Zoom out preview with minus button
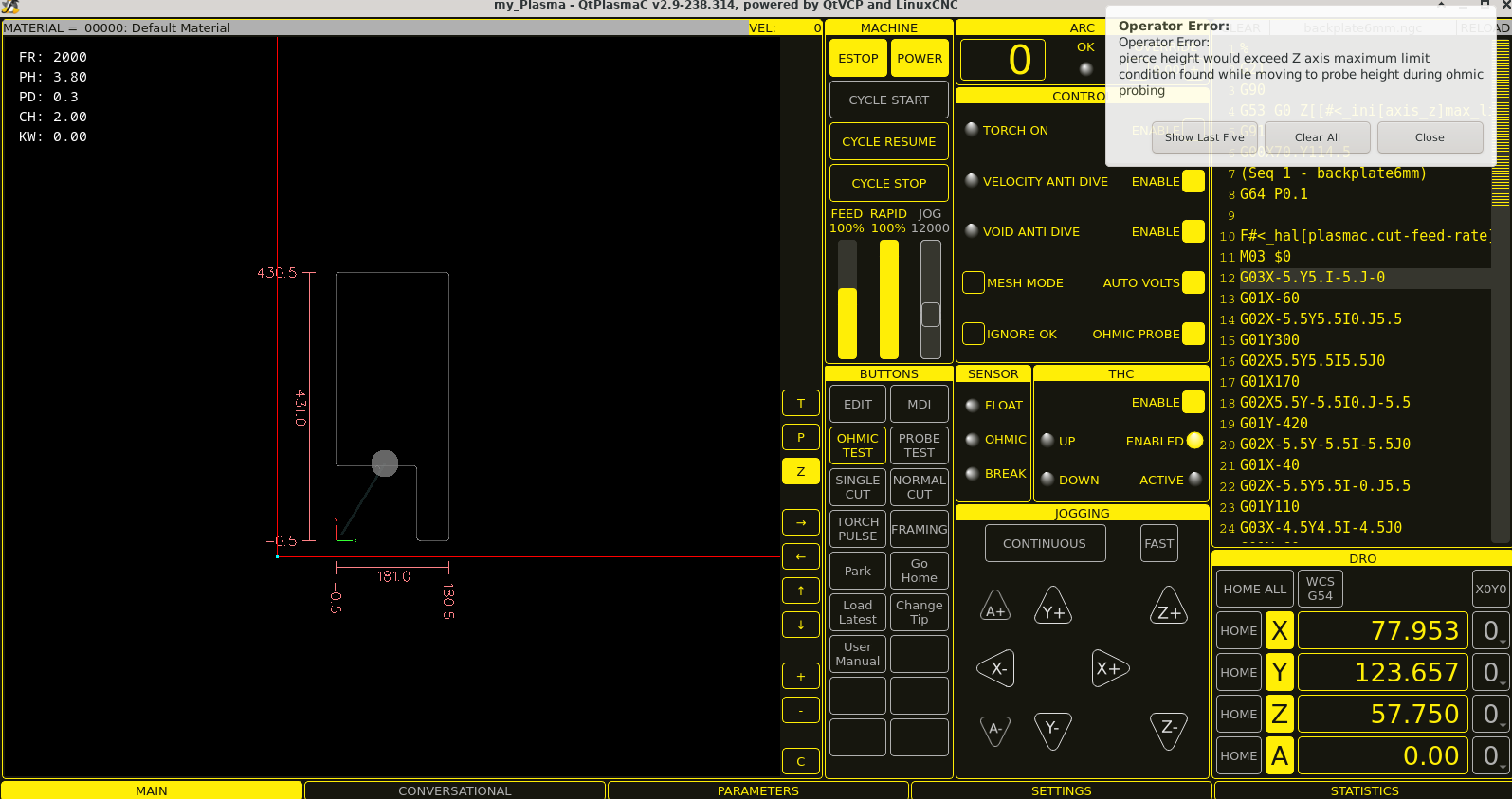Screen dimensions: 1512x799 (x=801, y=710)
